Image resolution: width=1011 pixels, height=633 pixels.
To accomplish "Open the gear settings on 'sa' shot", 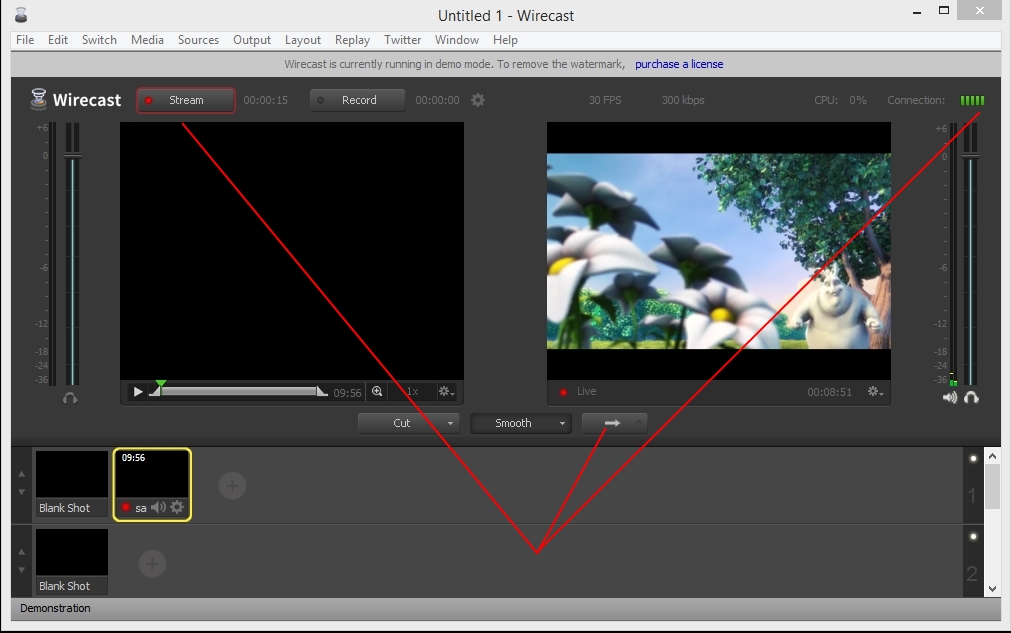I will point(177,507).
